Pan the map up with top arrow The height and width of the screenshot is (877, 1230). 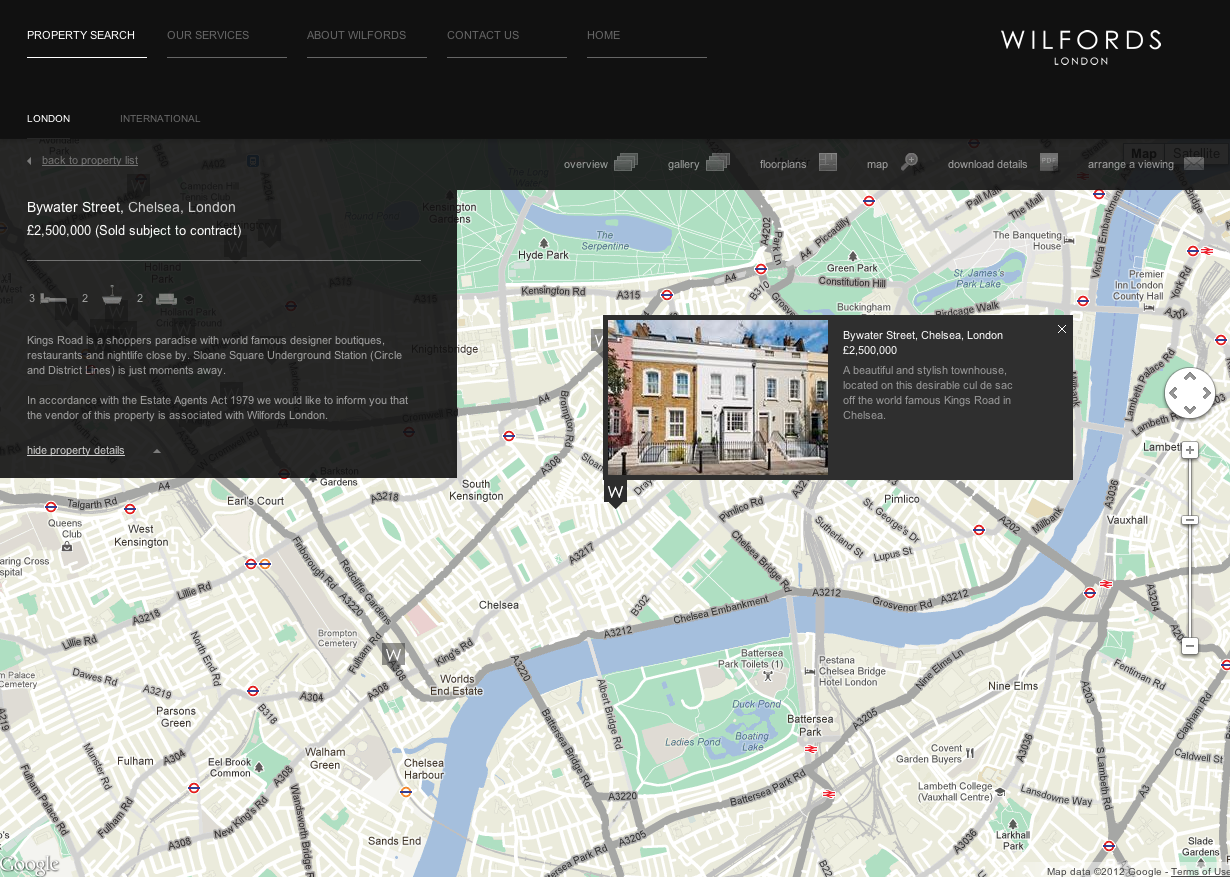[1190, 377]
